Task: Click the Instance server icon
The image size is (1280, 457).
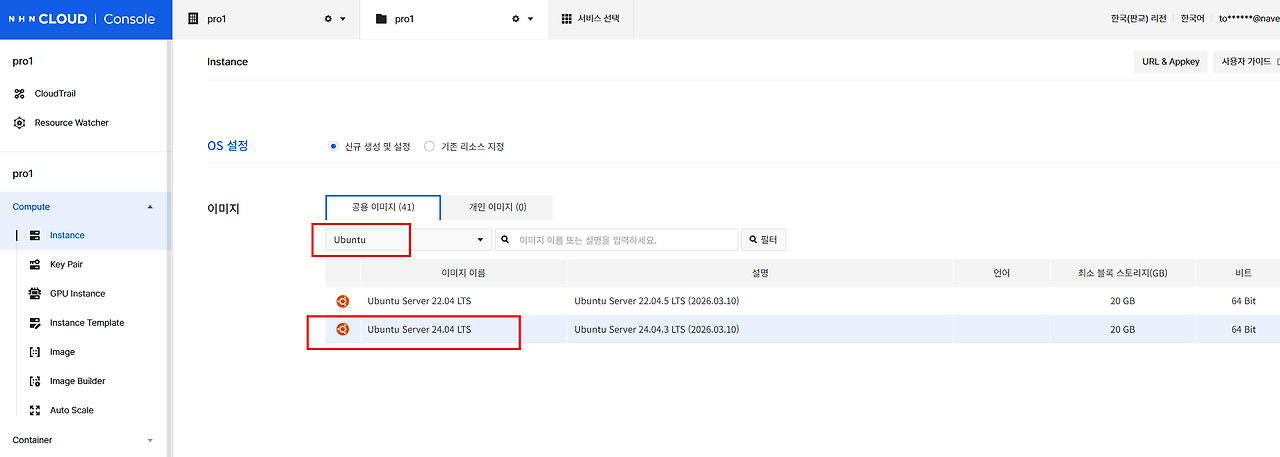Action: click(35, 236)
